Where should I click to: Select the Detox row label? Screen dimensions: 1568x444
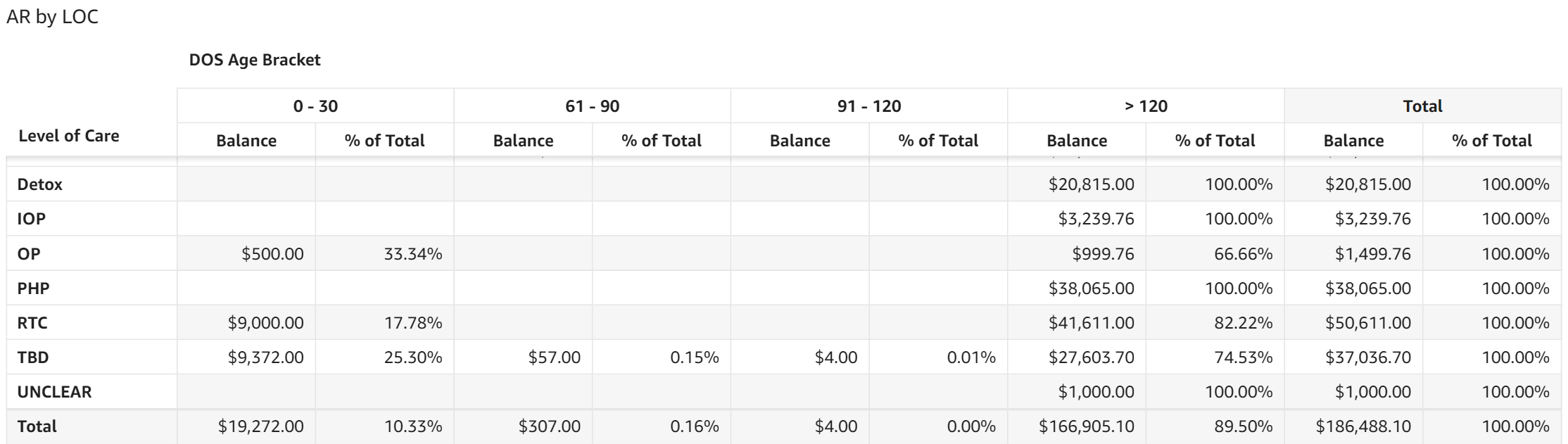[40, 184]
